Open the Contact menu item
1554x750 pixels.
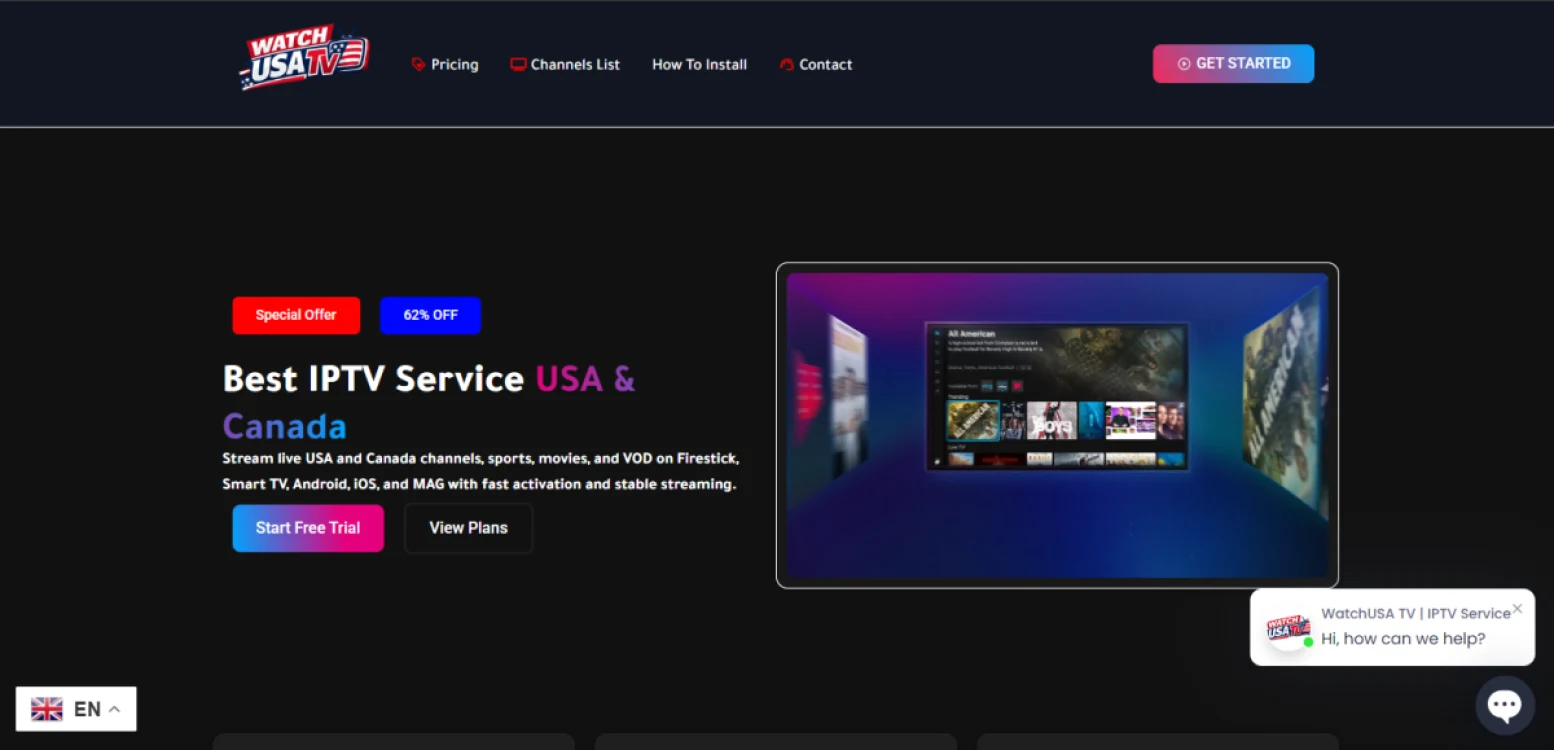click(826, 64)
